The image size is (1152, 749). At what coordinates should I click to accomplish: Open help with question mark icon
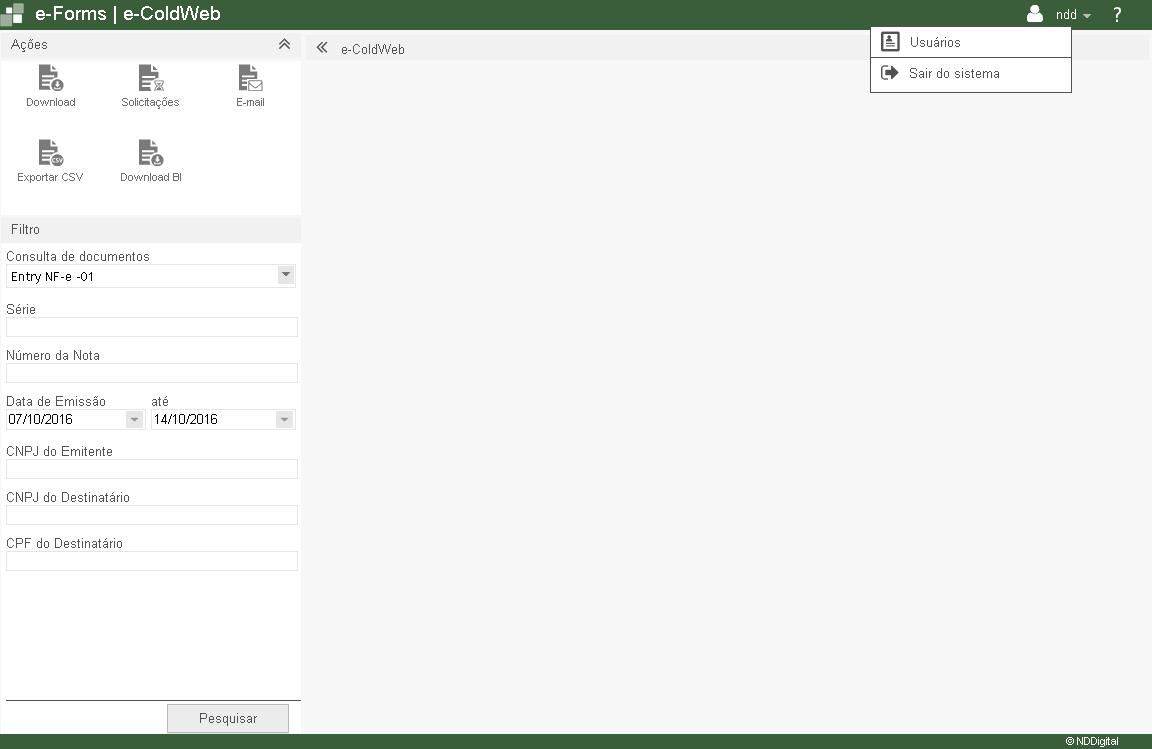(1117, 14)
